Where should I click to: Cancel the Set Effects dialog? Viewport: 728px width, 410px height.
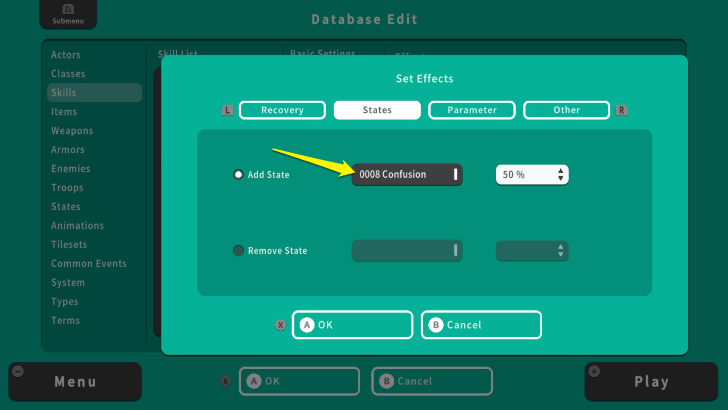(x=481, y=325)
